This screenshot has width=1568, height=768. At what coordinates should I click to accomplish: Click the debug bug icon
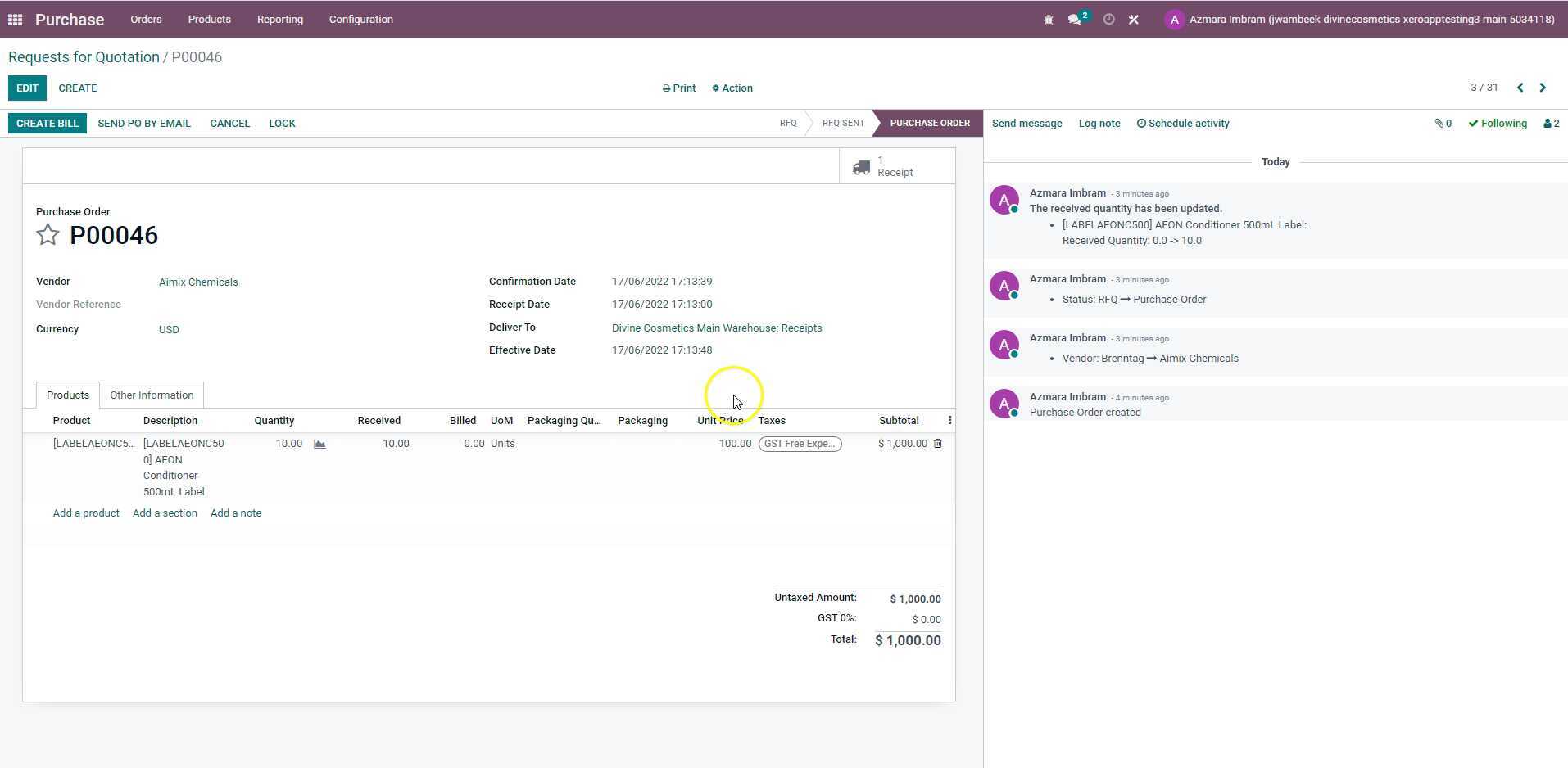[1049, 20]
